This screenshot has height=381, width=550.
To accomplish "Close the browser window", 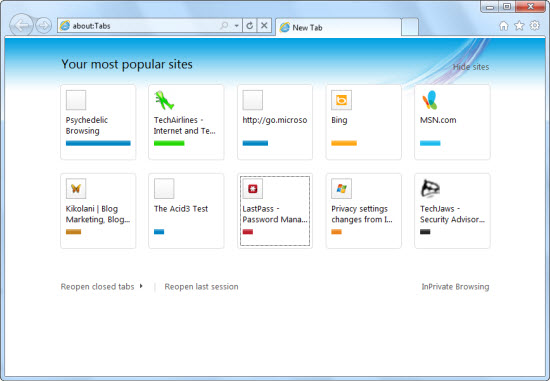I will coord(531,7).
